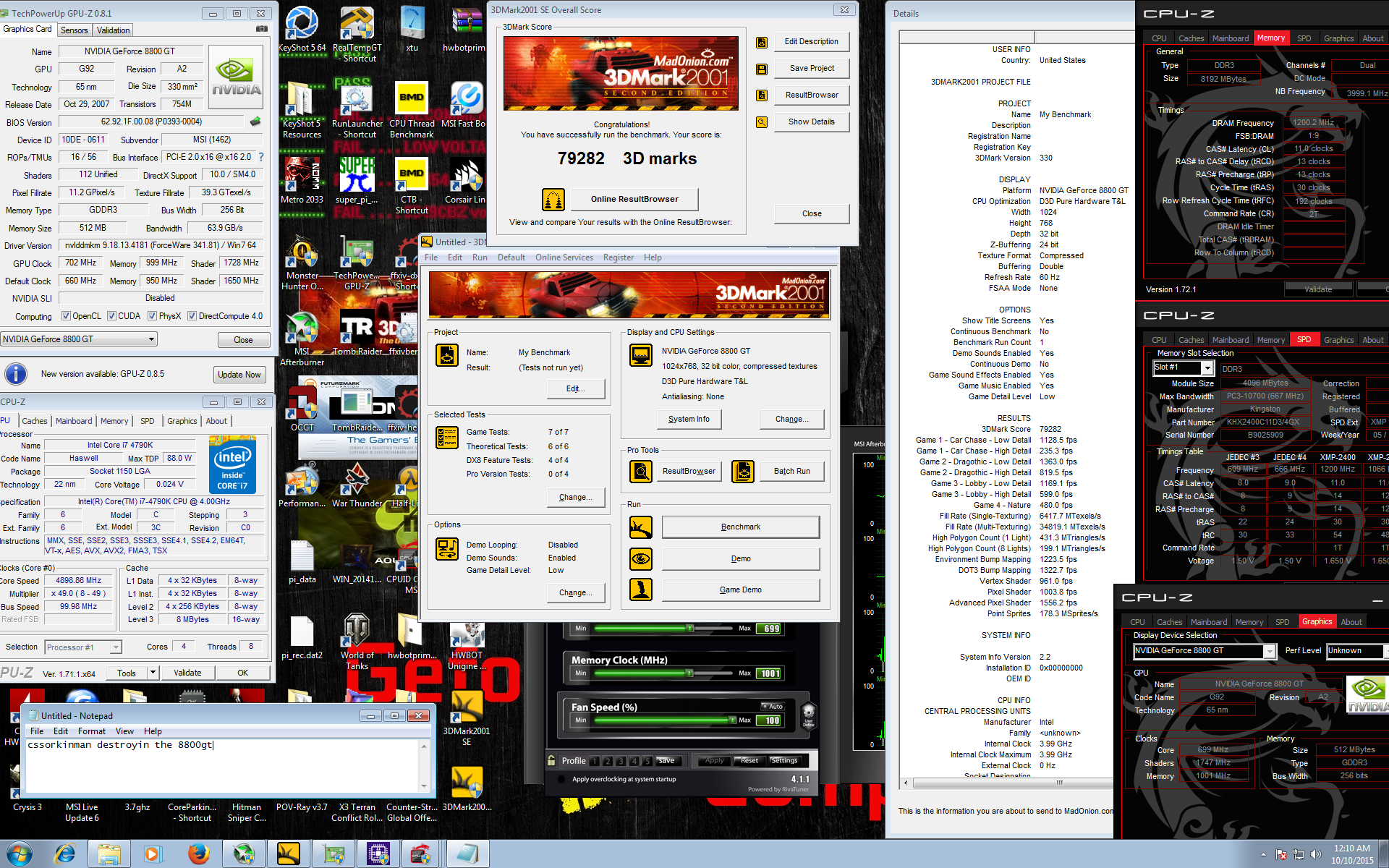
Task: Click the Save Project disk icon
Action: (x=762, y=69)
